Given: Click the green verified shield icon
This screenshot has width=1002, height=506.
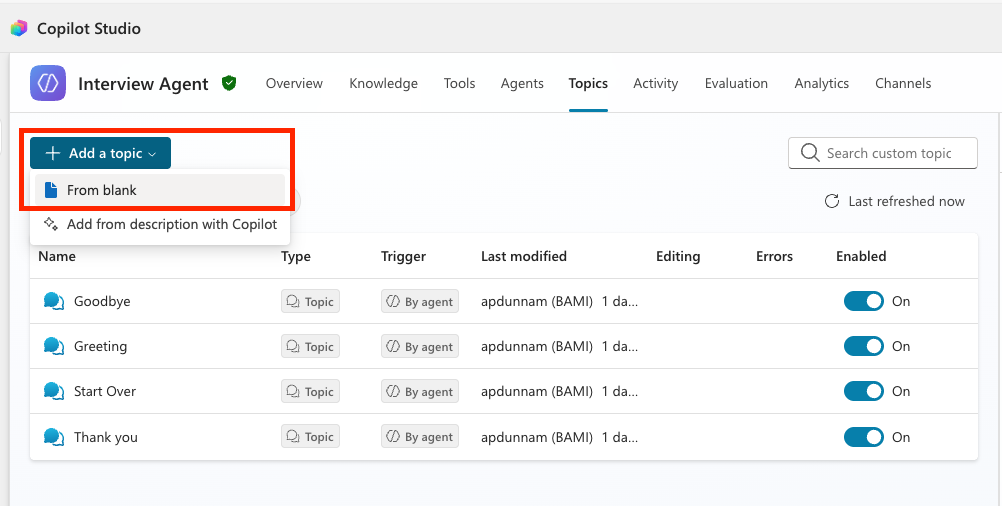Looking at the screenshot, I should 229,83.
